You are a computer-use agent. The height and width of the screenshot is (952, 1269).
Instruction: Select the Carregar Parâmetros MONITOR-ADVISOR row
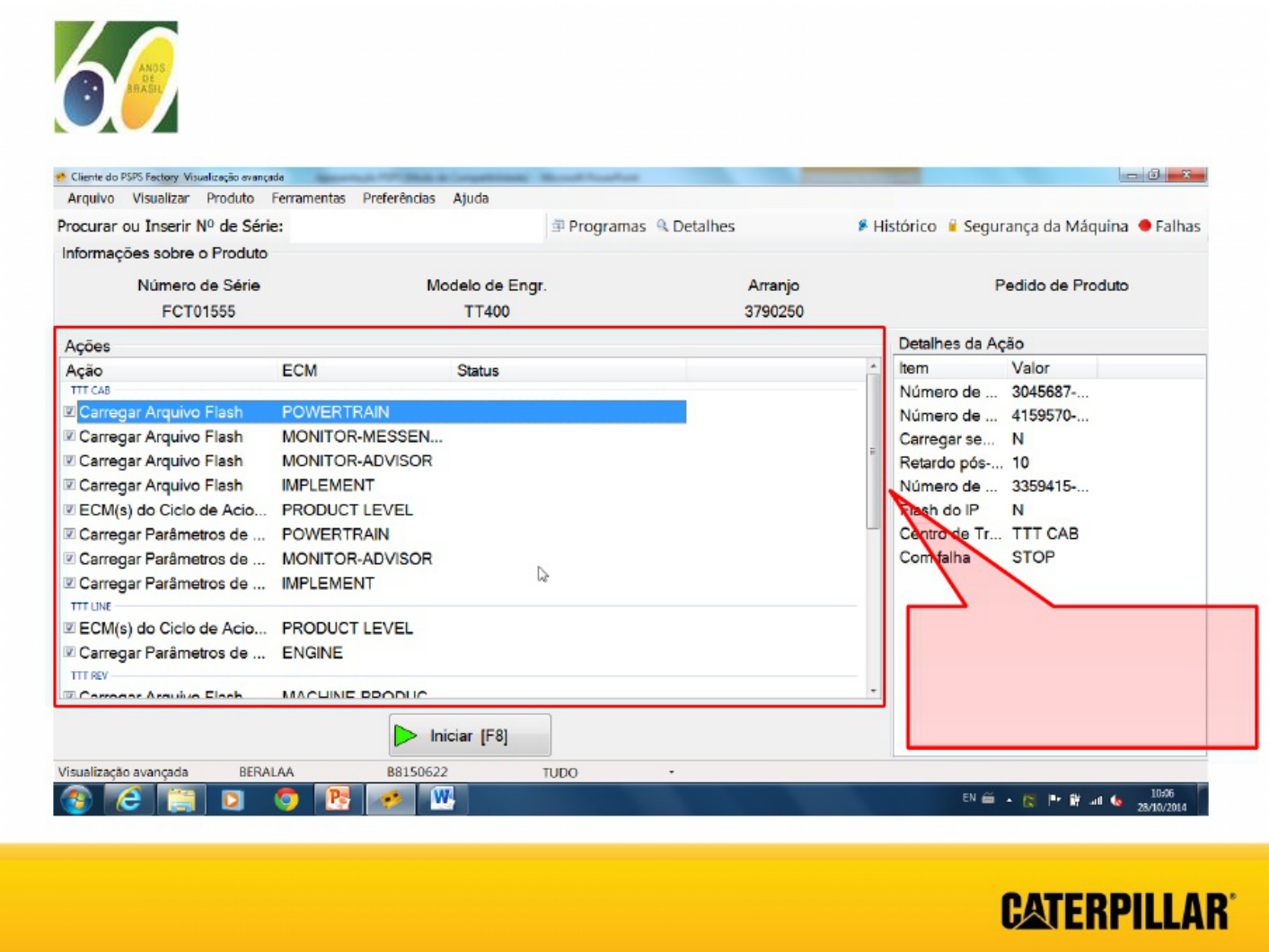(375, 559)
